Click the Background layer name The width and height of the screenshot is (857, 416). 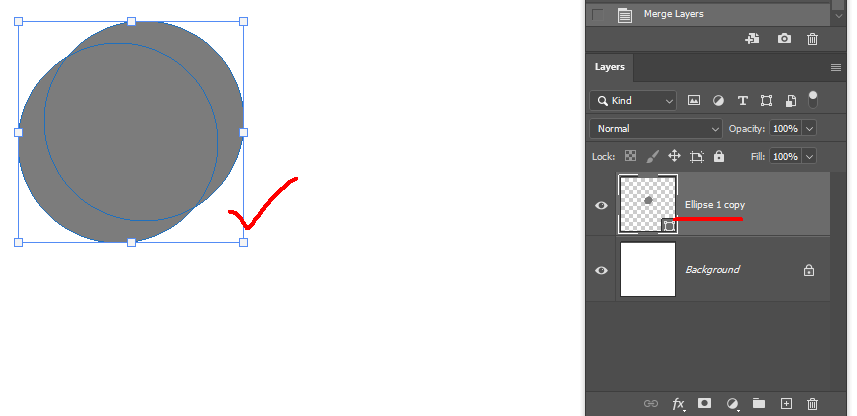click(x=713, y=269)
